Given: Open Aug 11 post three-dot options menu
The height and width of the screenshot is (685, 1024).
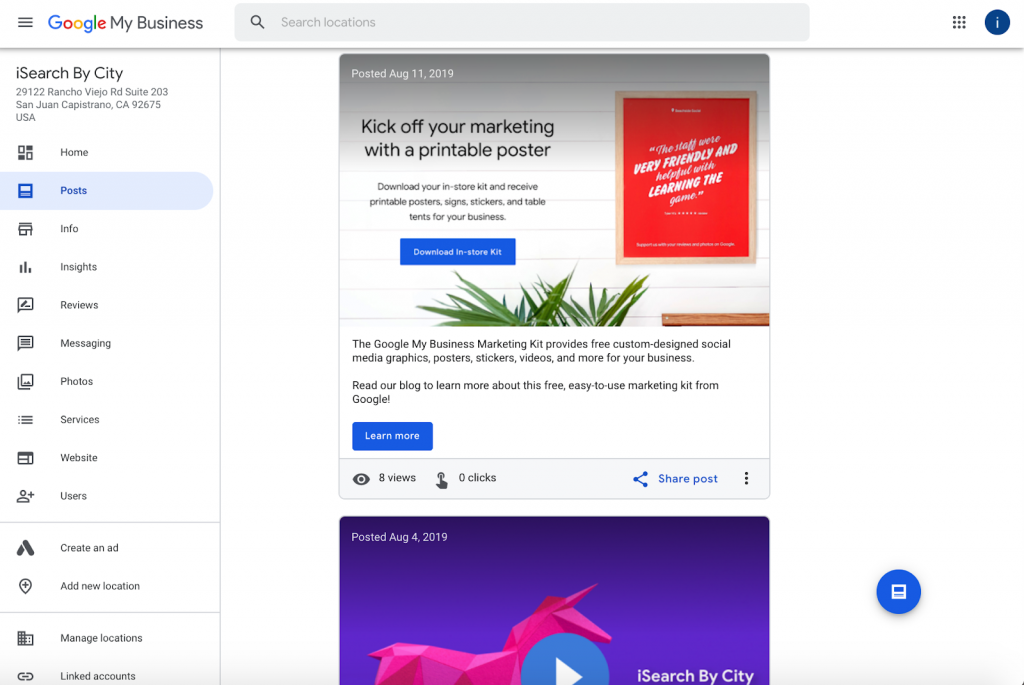Looking at the screenshot, I should click(746, 479).
